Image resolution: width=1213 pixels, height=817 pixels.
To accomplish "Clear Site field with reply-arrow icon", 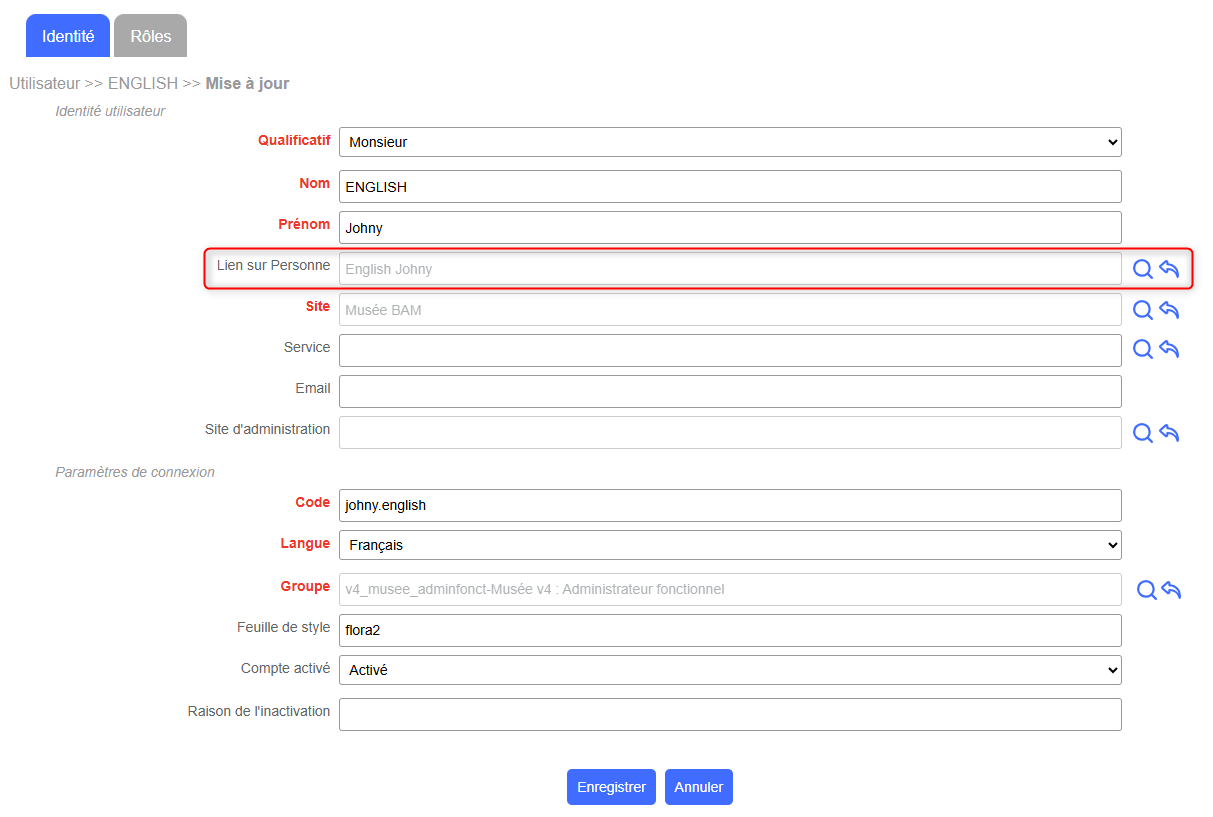I will pos(1169,310).
